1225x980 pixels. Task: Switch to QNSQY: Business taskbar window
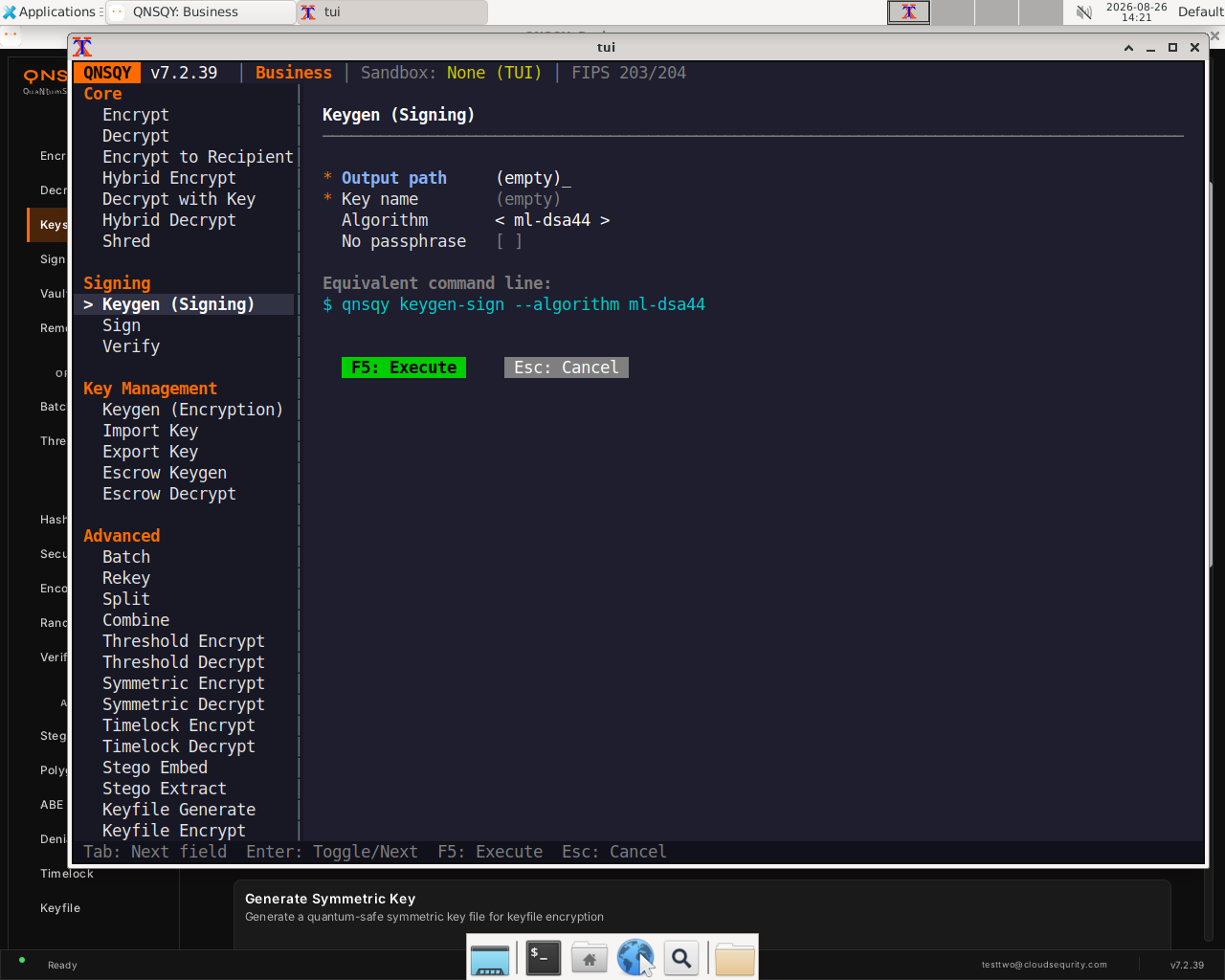coord(199,12)
